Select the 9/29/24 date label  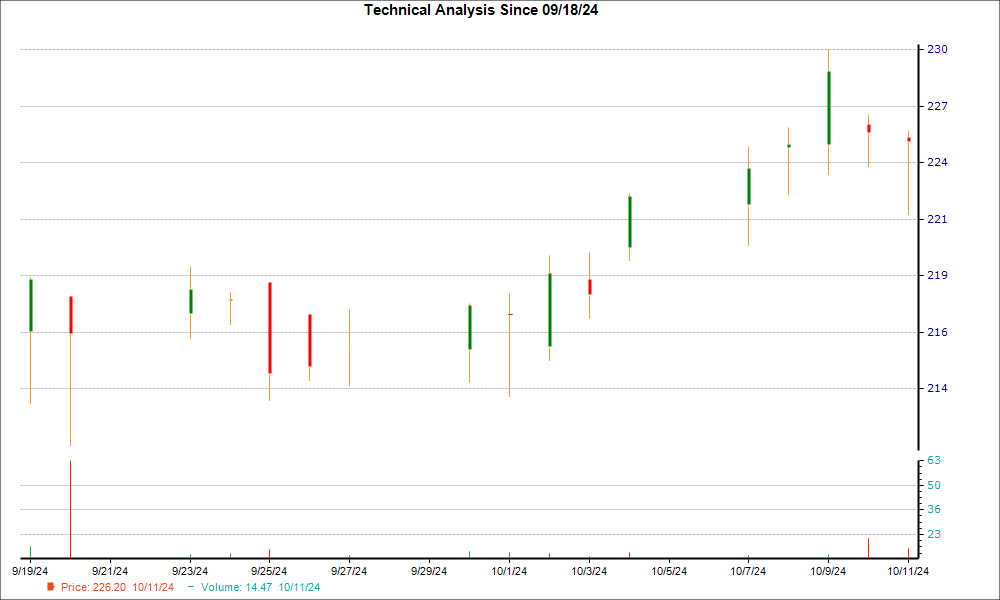[429, 571]
